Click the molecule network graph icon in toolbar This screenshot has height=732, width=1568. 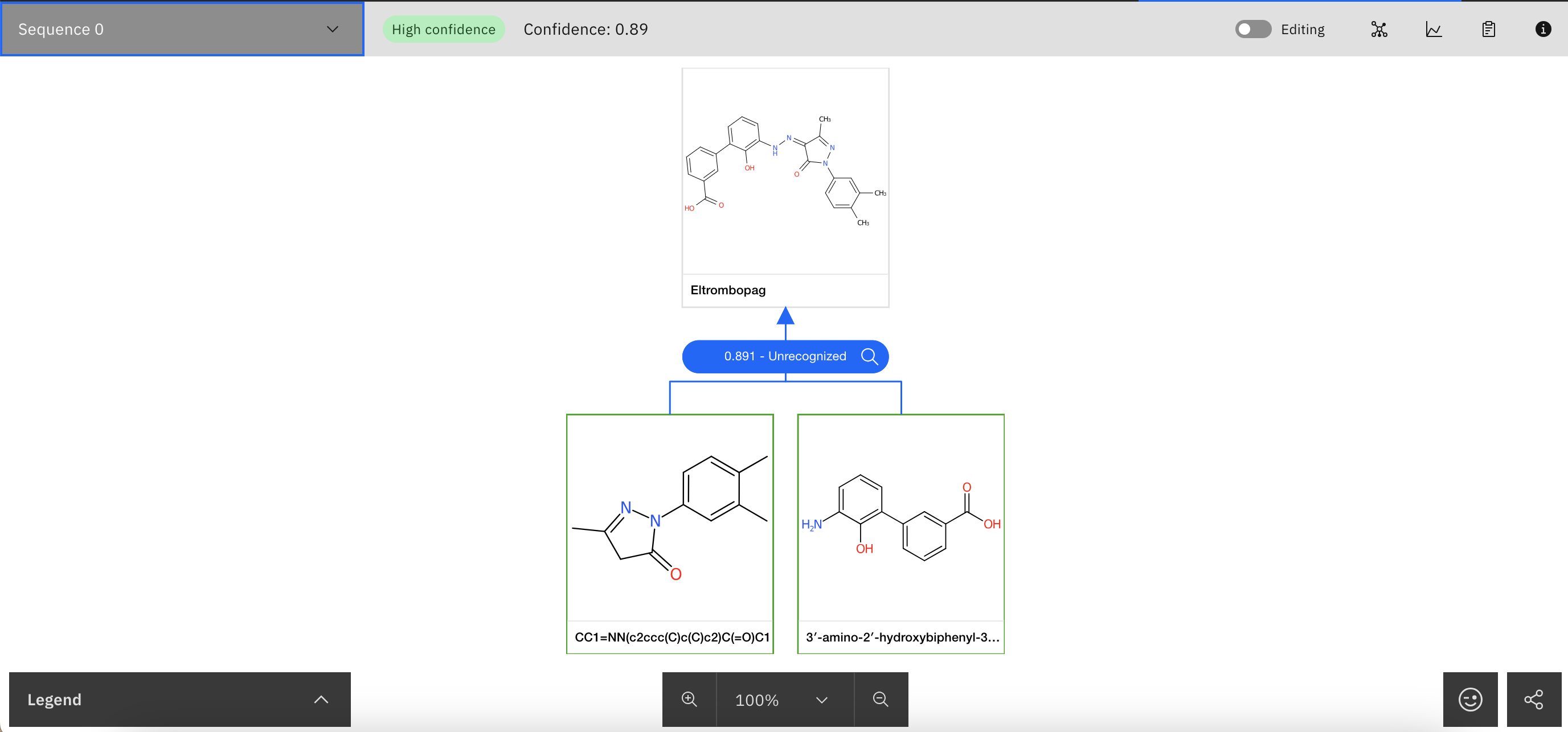[1379, 28]
